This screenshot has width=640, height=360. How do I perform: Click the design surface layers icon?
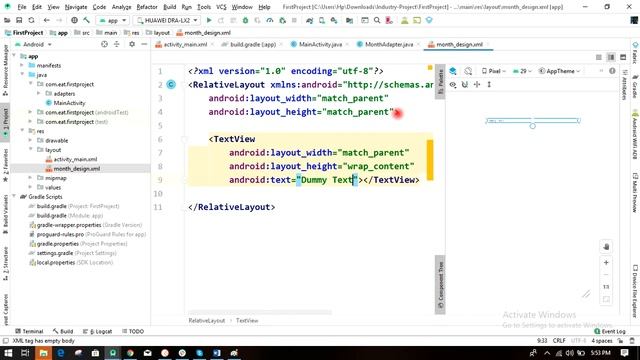(453, 71)
